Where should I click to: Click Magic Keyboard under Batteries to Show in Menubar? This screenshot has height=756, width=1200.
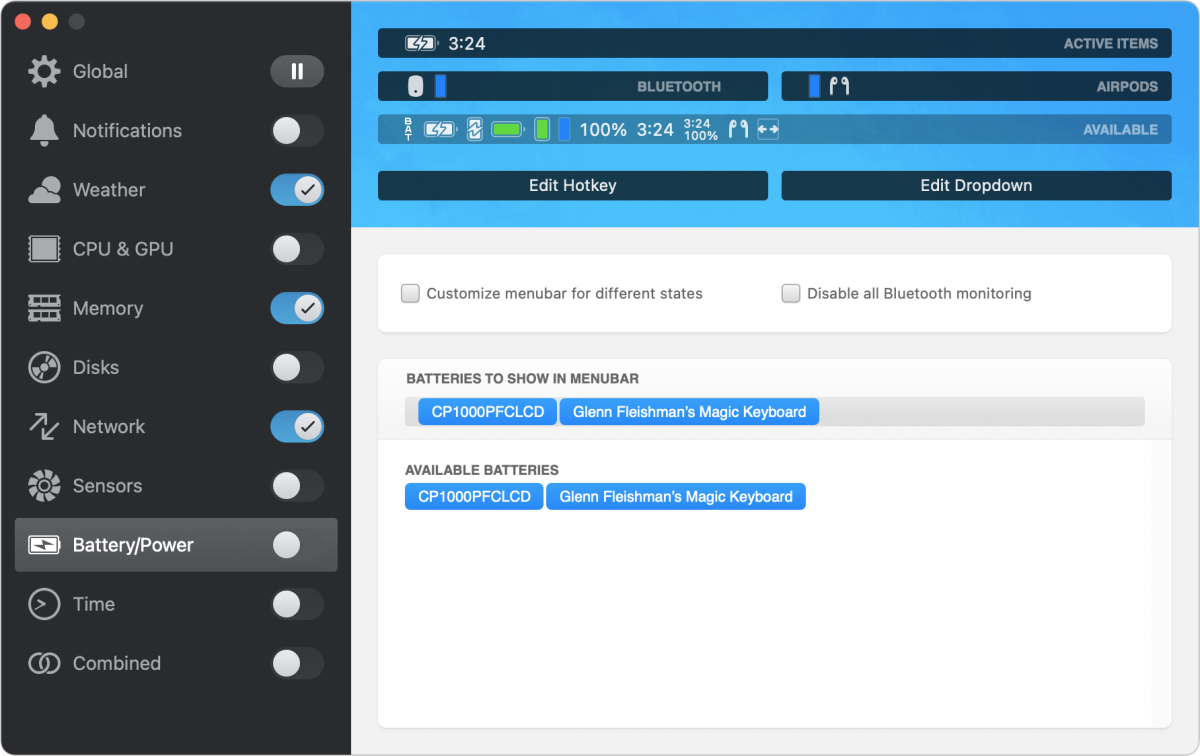[689, 411]
